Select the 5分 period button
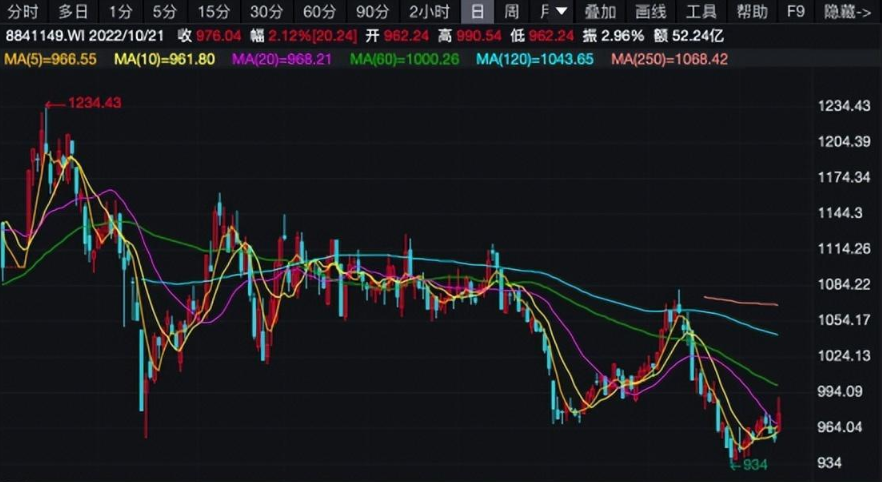The width and height of the screenshot is (882, 482). click(x=164, y=12)
